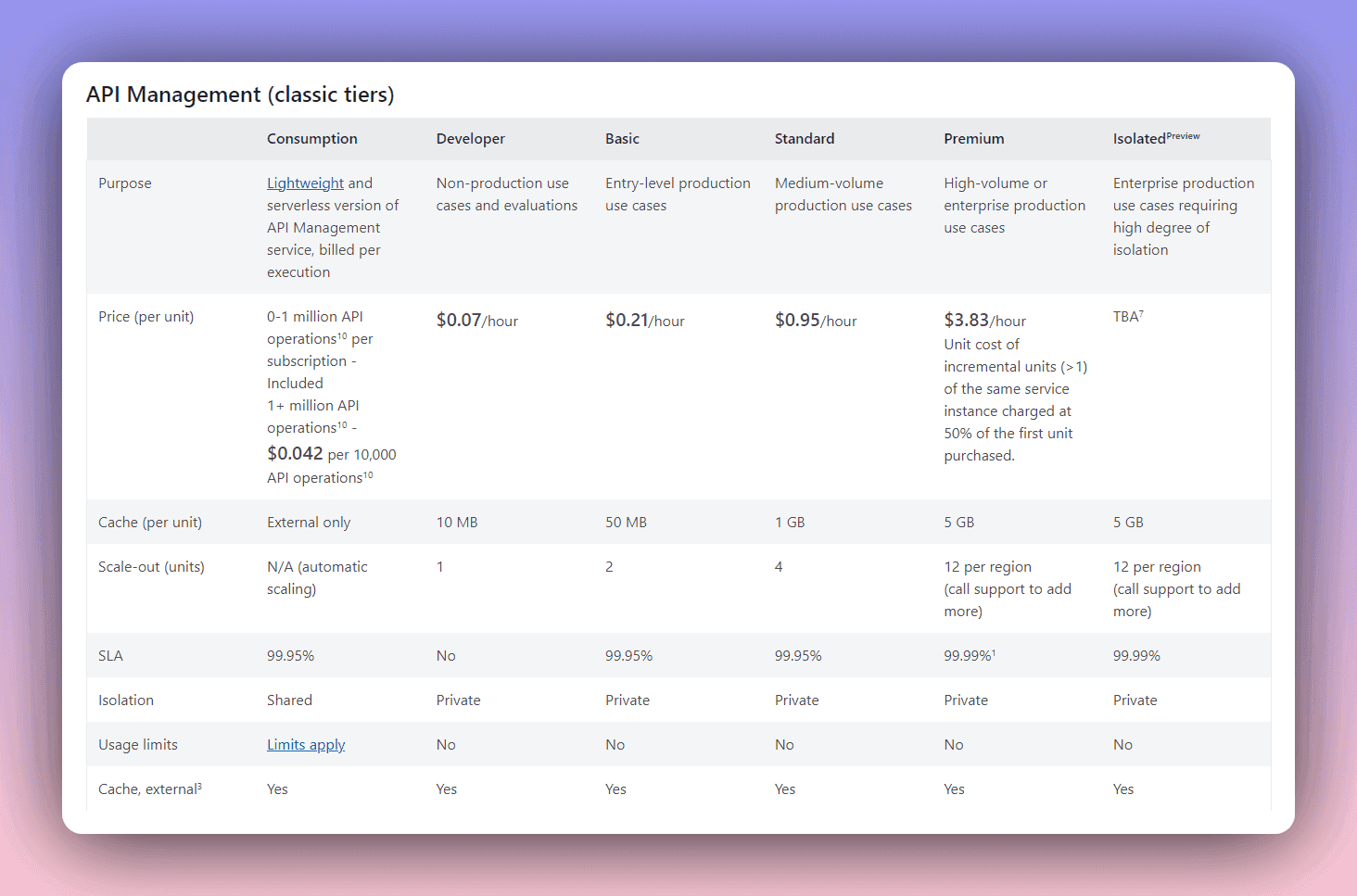Click the Consumption column header
The width and height of the screenshot is (1357, 896).
311,139
